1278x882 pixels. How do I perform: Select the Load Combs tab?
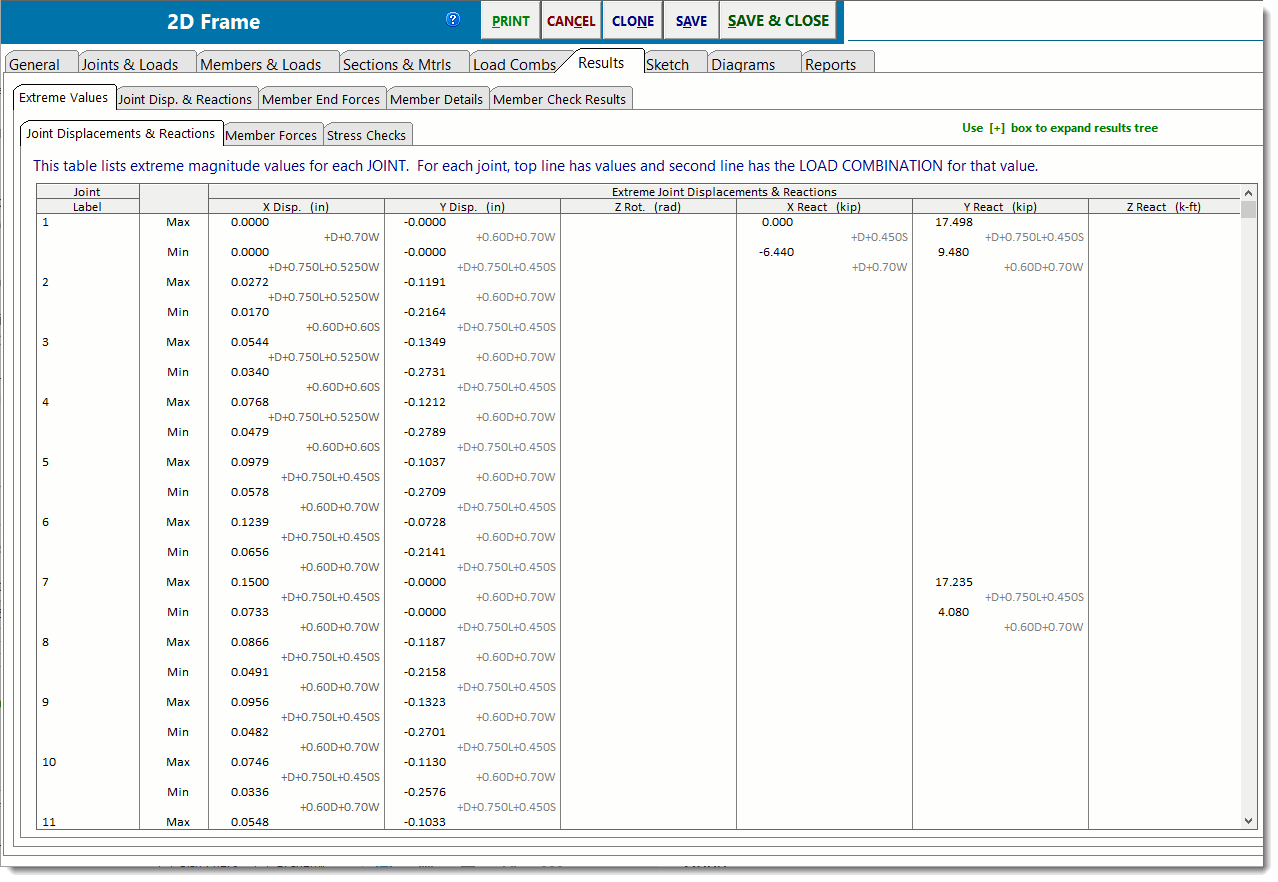[x=514, y=64]
